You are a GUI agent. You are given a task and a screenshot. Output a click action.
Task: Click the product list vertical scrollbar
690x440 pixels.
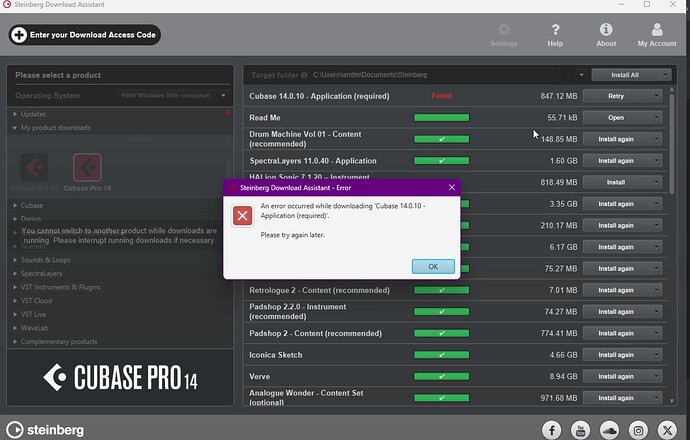point(672,143)
